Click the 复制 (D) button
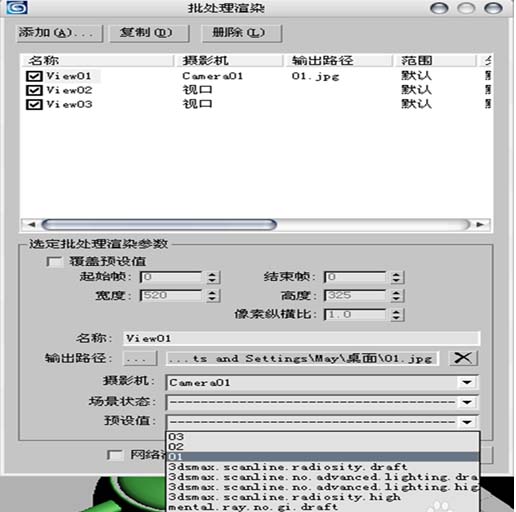The height and width of the screenshot is (512, 516). [149, 33]
